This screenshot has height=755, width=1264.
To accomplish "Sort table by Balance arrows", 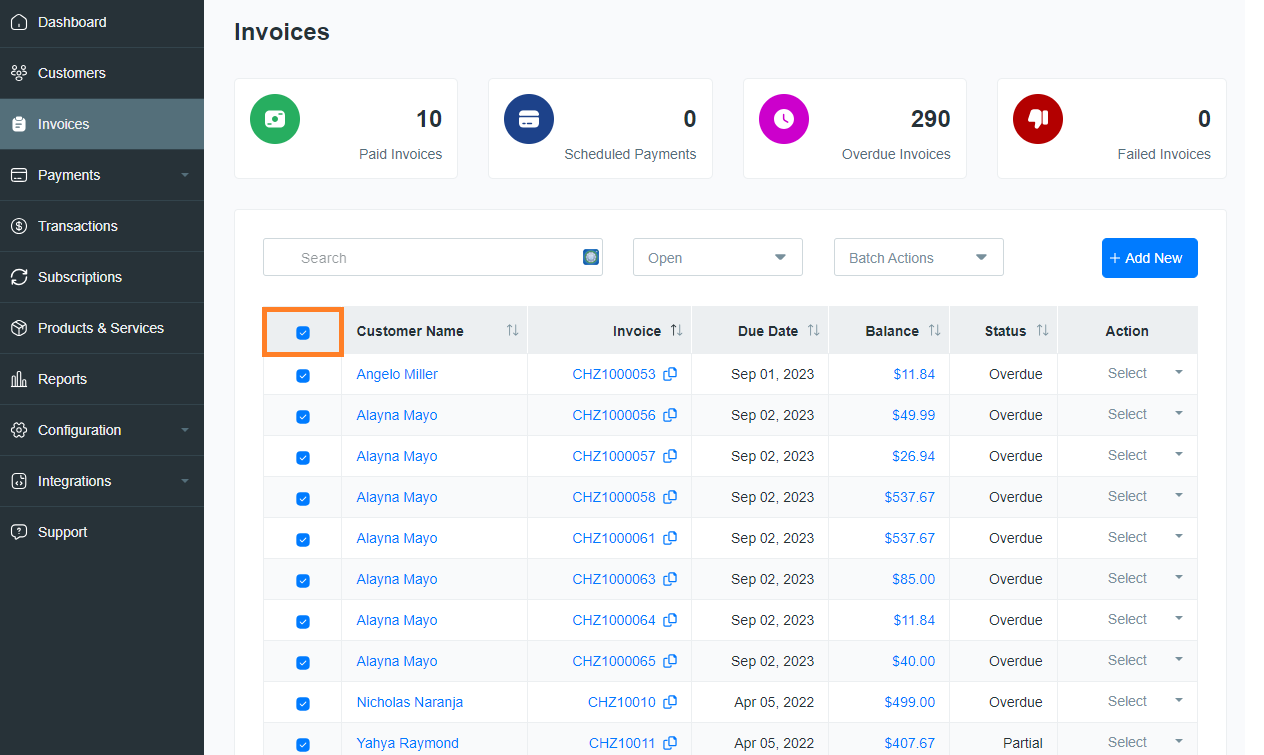I will (x=934, y=331).
